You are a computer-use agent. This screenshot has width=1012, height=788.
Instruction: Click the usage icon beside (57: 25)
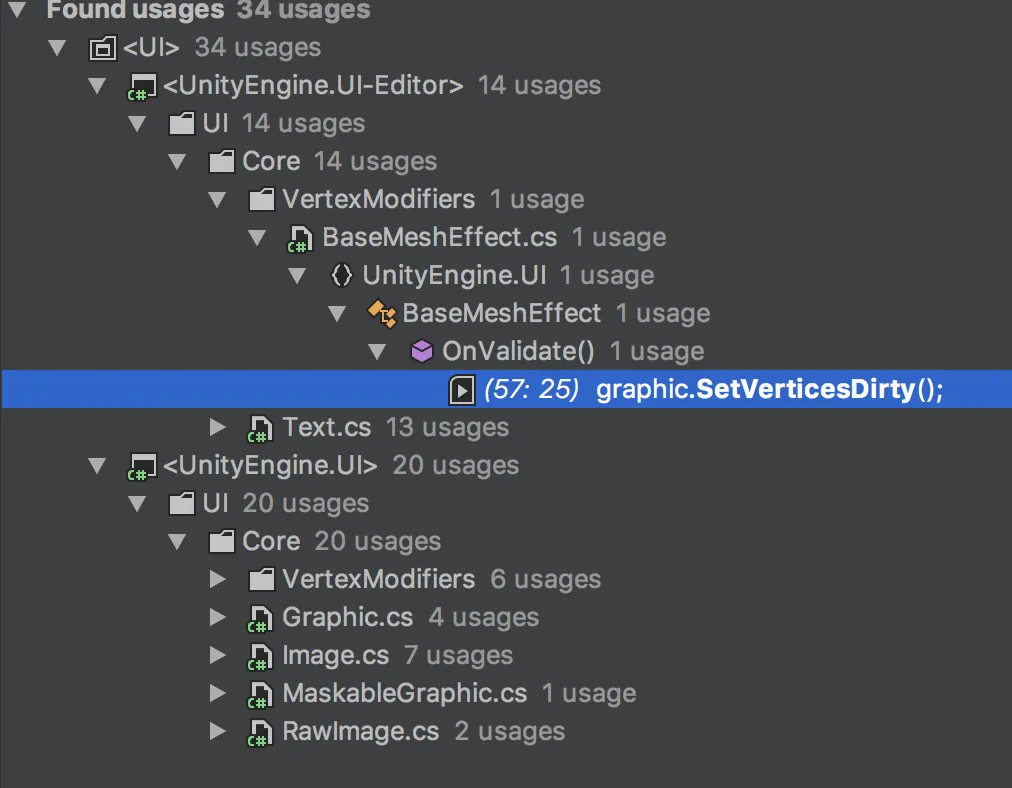pos(461,390)
